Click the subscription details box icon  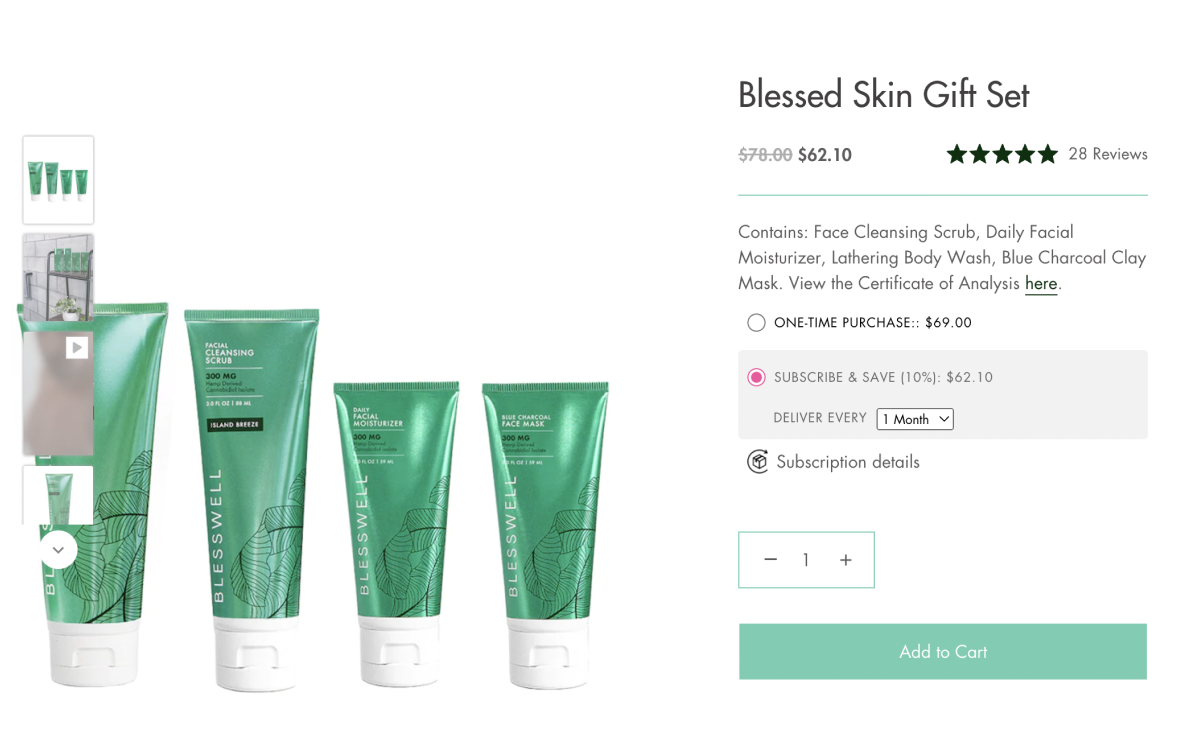757,462
